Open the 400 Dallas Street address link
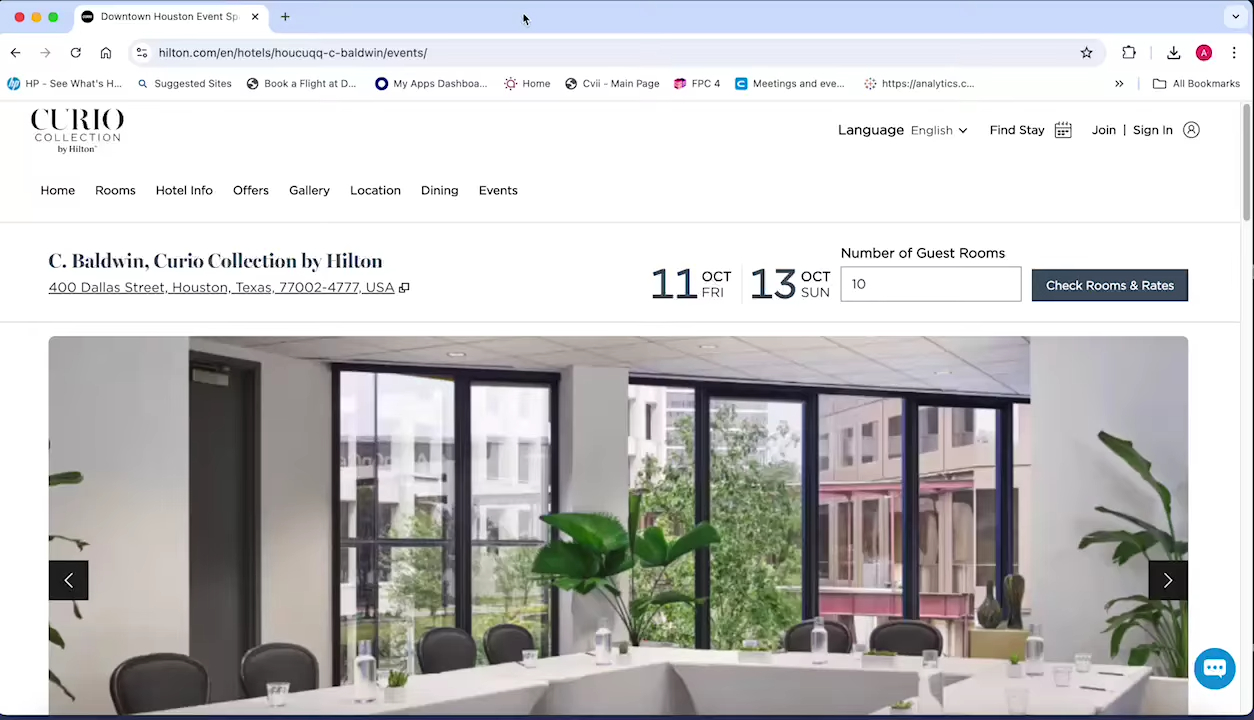This screenshot has width=1254, height=720. (x=221, y=288)
